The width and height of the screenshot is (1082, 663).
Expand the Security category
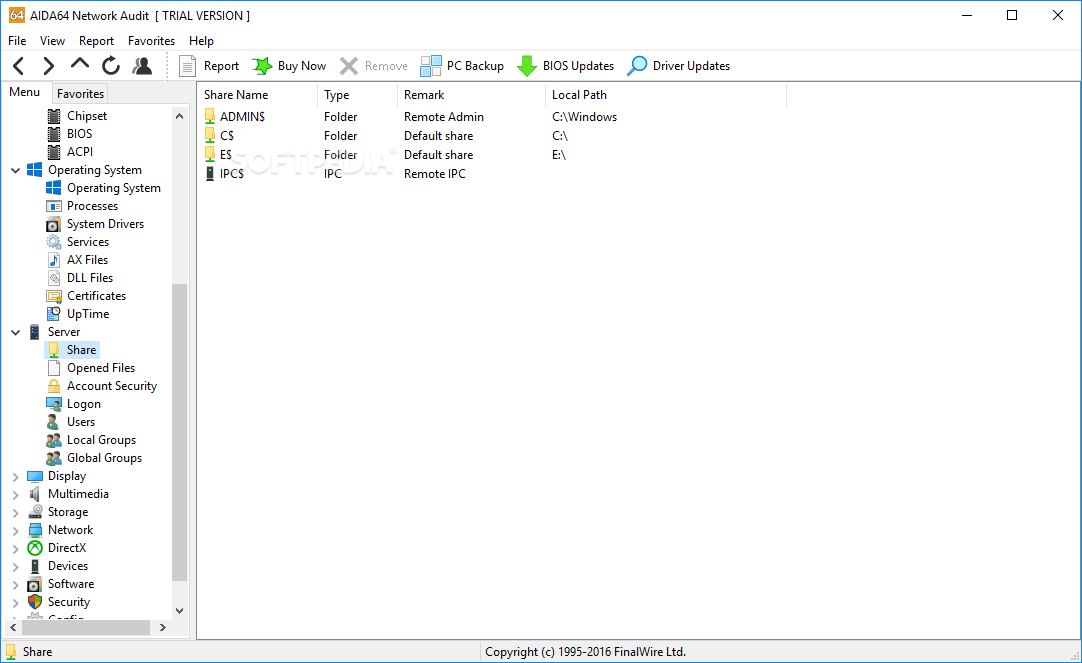[15, 602]
